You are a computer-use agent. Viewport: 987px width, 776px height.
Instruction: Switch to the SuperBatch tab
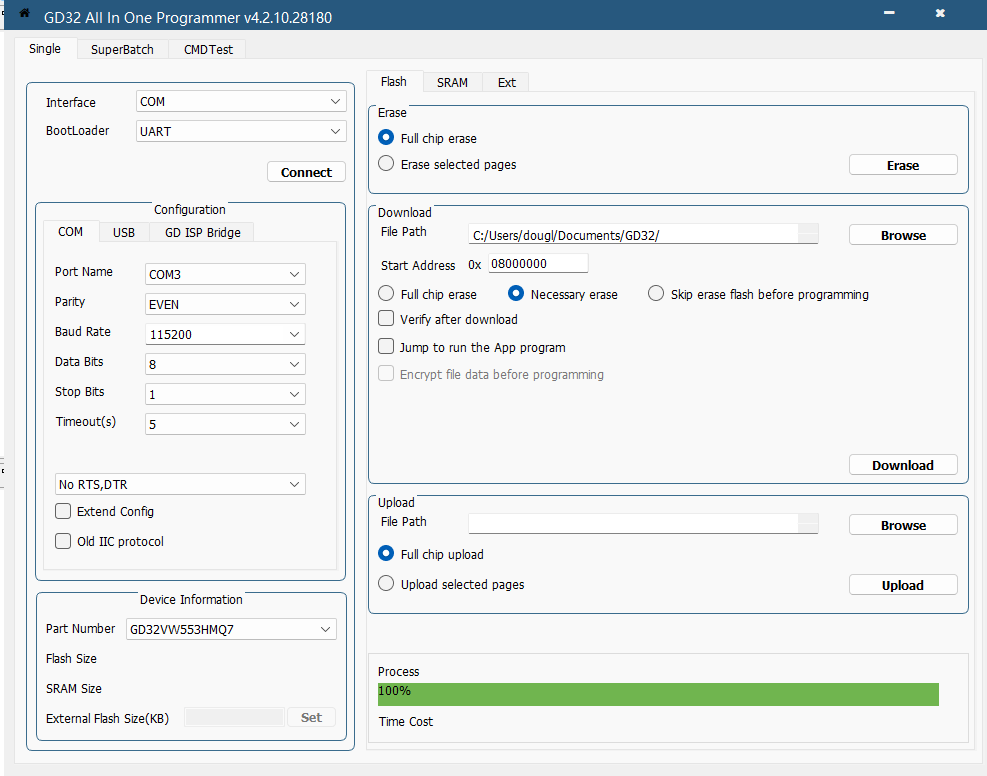[x=122, y=49]
